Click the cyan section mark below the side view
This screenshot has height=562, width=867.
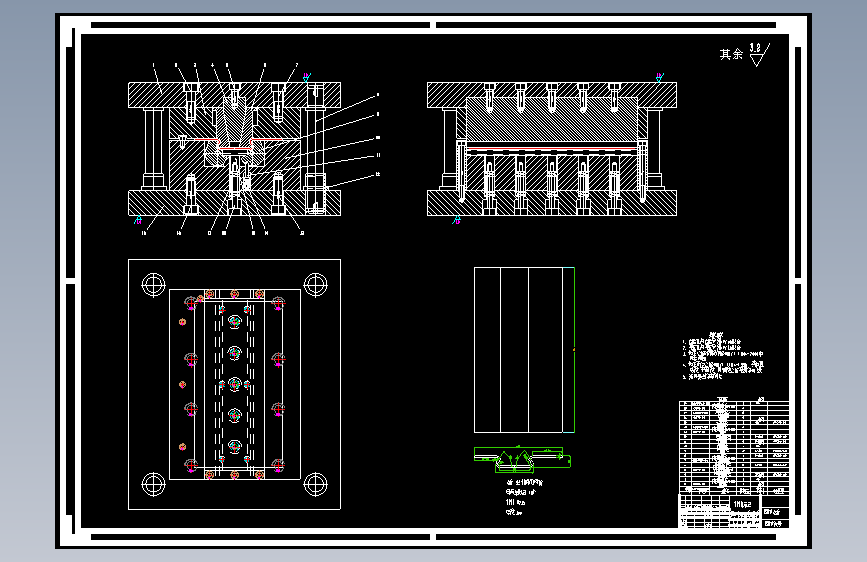tap(456, 220)
